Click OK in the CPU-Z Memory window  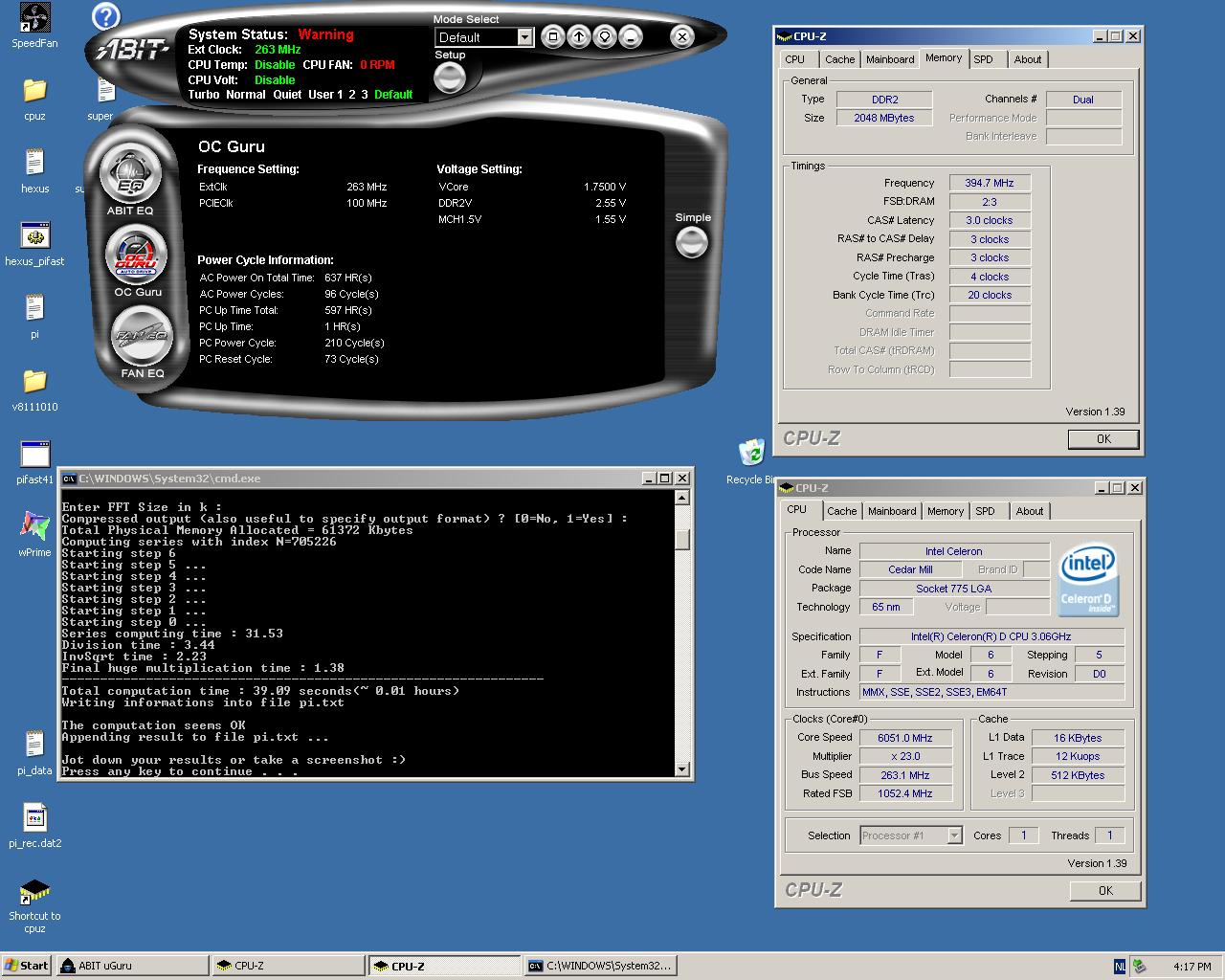point(1103,439)
